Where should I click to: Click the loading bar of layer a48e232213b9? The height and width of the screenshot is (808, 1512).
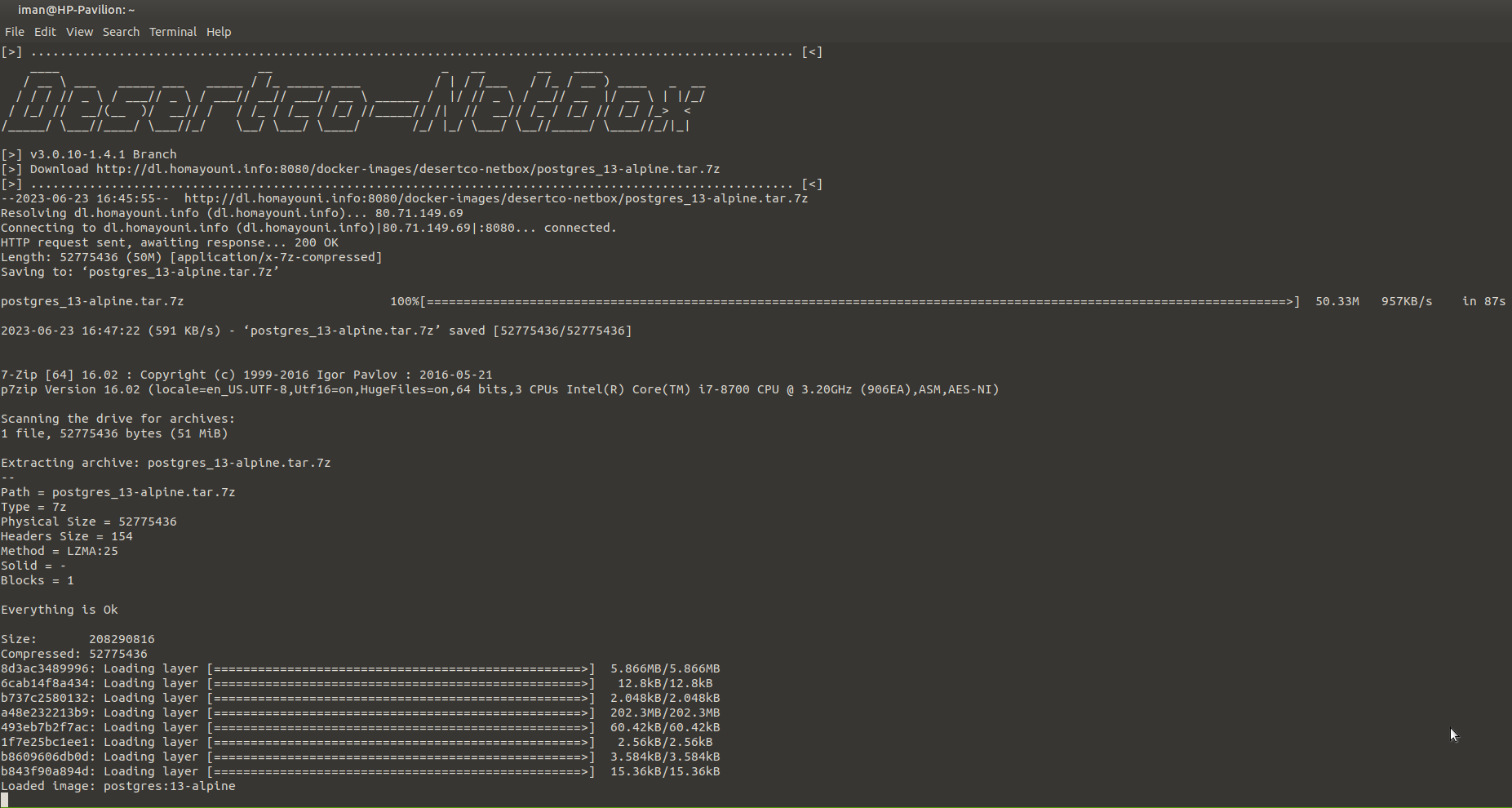coord(401,713)
